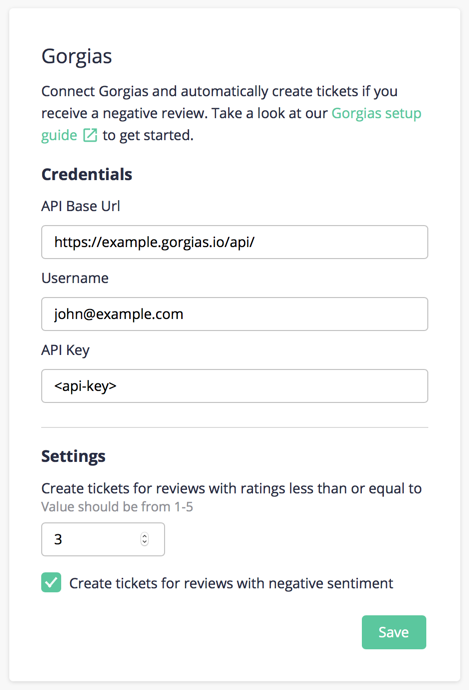
Task: Save the Gorgias integration settings
Action: point(394,632)
